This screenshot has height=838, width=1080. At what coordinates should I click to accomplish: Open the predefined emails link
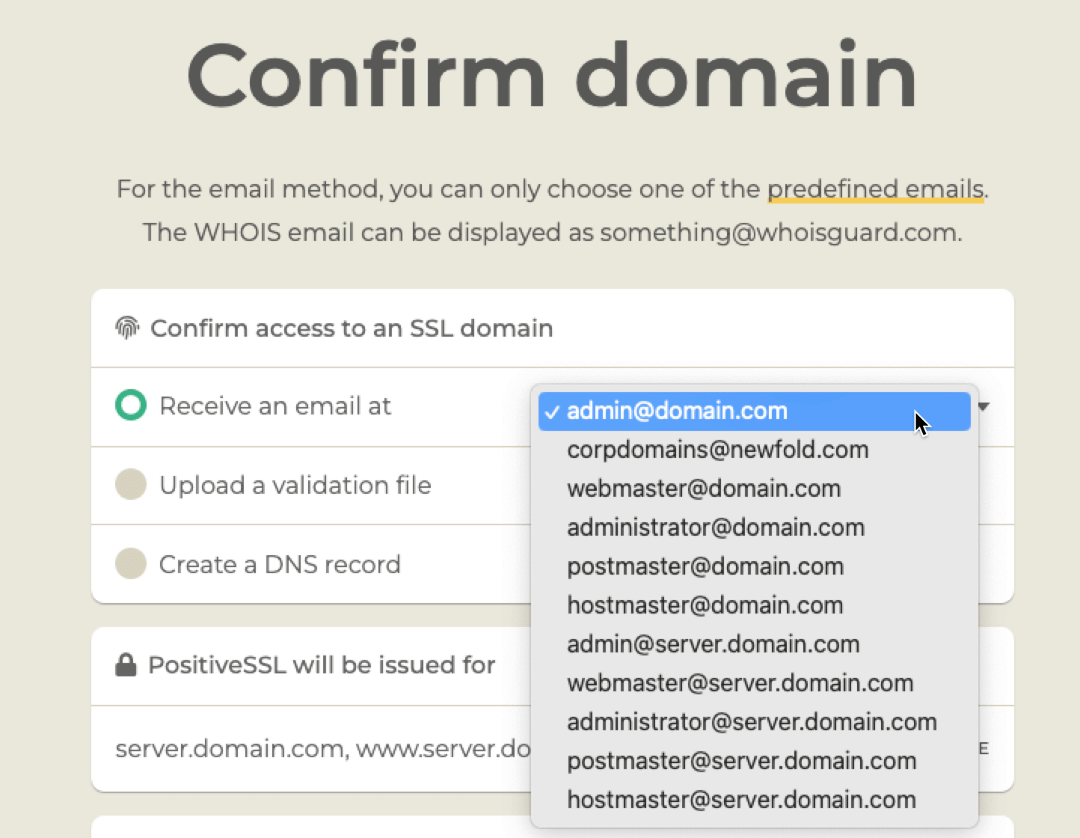tap(875, 189)
